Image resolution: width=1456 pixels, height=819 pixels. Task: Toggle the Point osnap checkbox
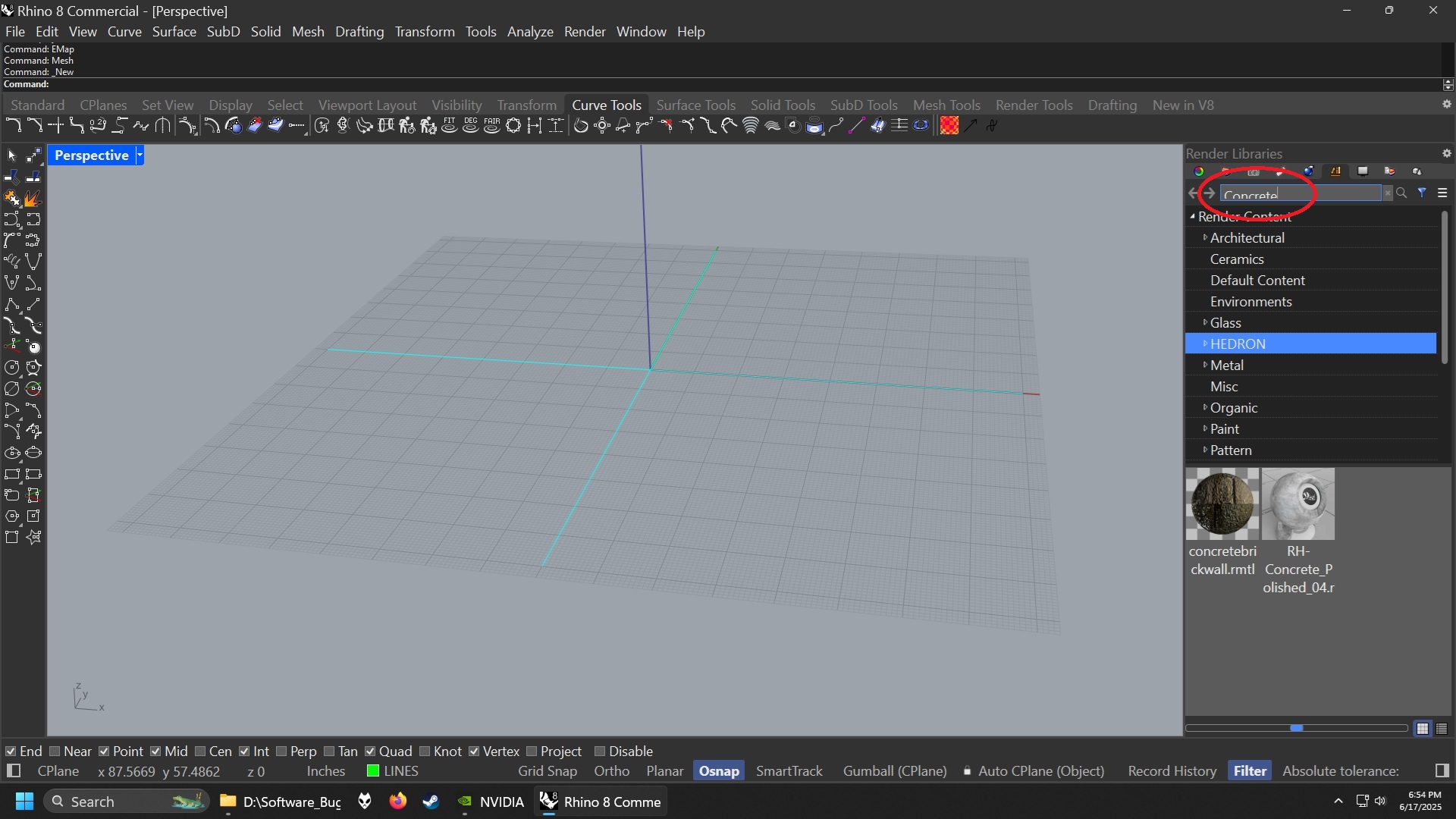point(104,752)
